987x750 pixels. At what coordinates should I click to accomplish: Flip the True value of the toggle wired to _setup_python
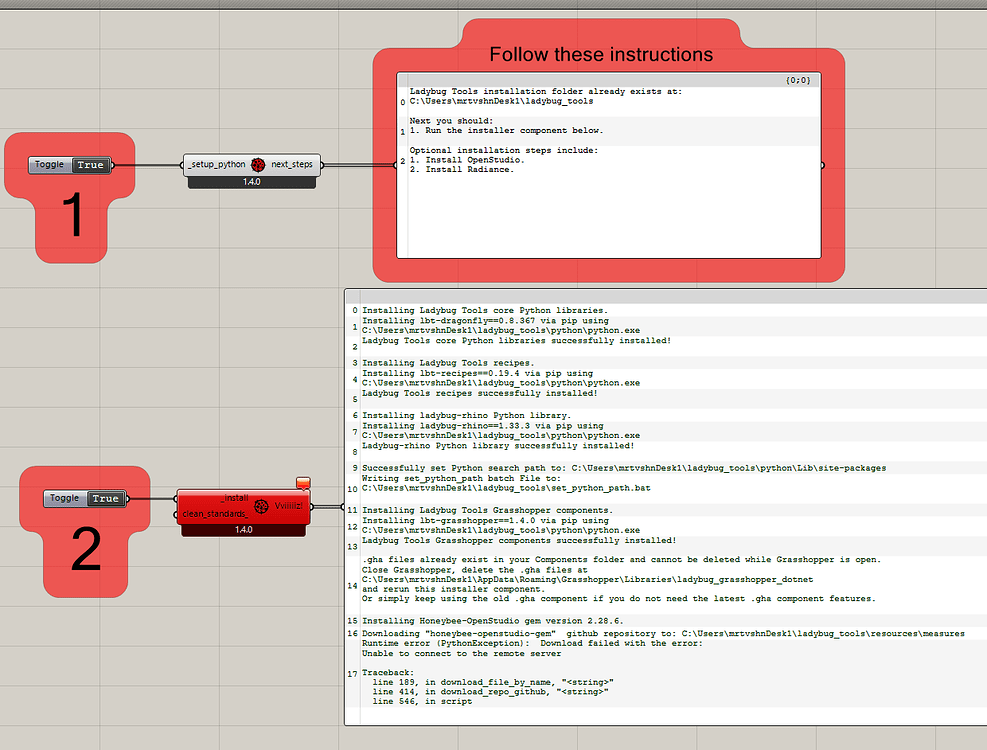point(91,165)
